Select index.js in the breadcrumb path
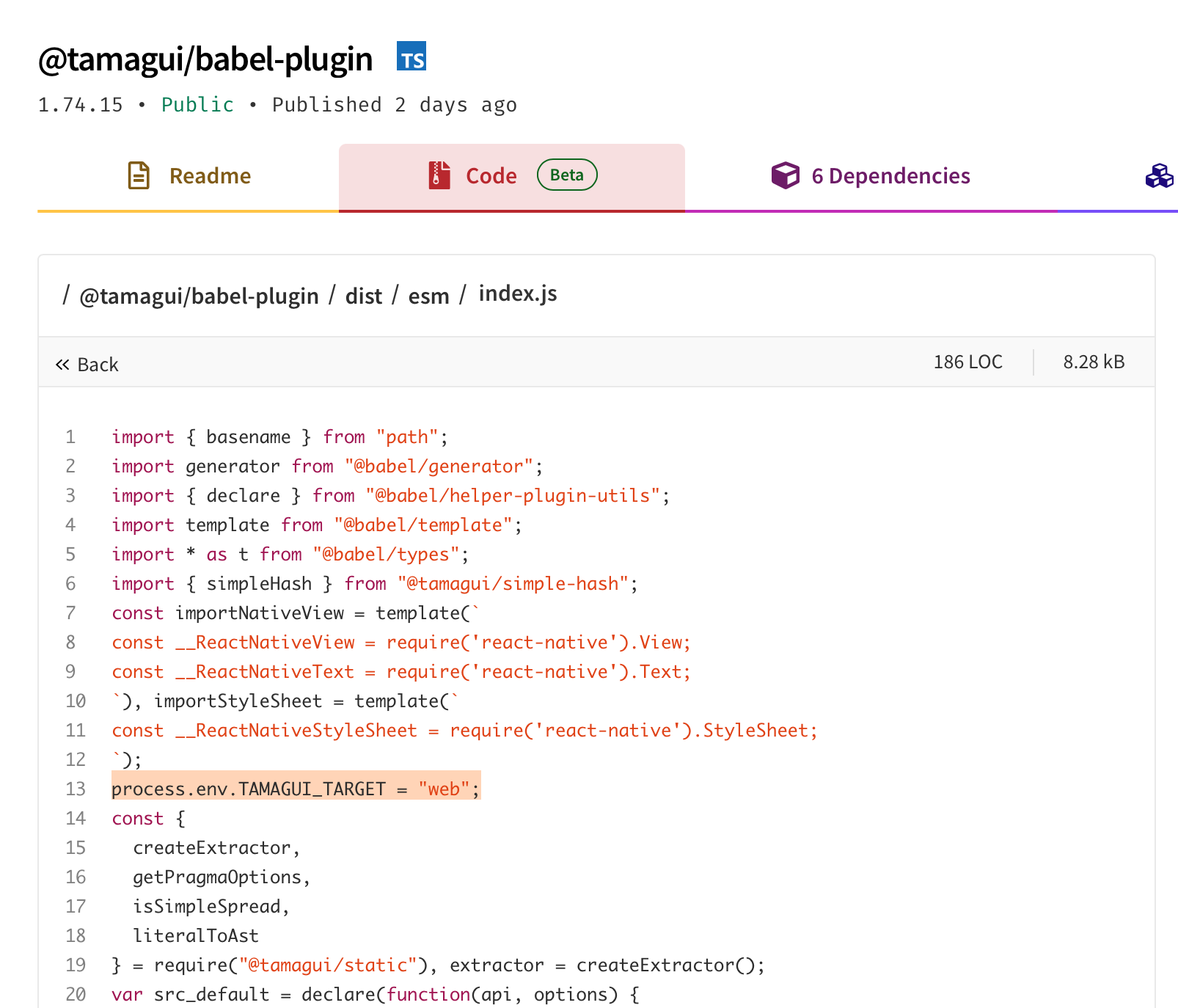The height and width of the screenshot is (1008, 1178). click(x=518, y=293)
